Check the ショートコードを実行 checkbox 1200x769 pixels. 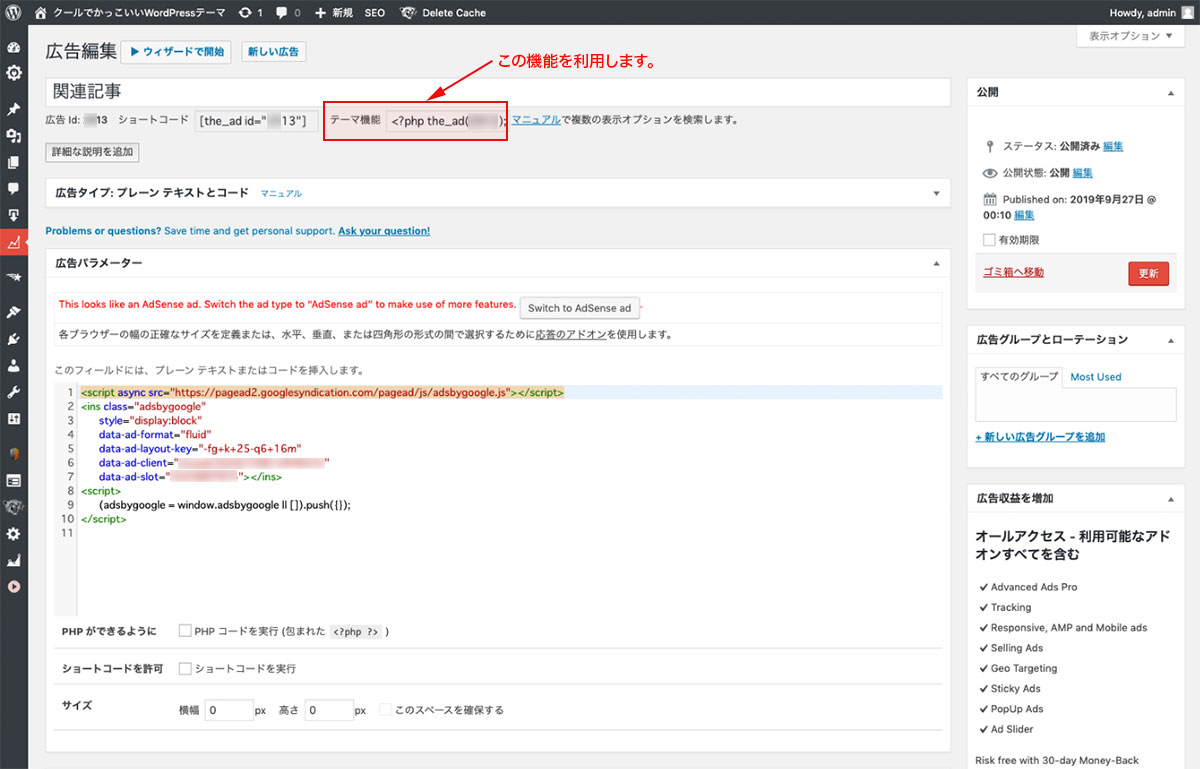185,668
